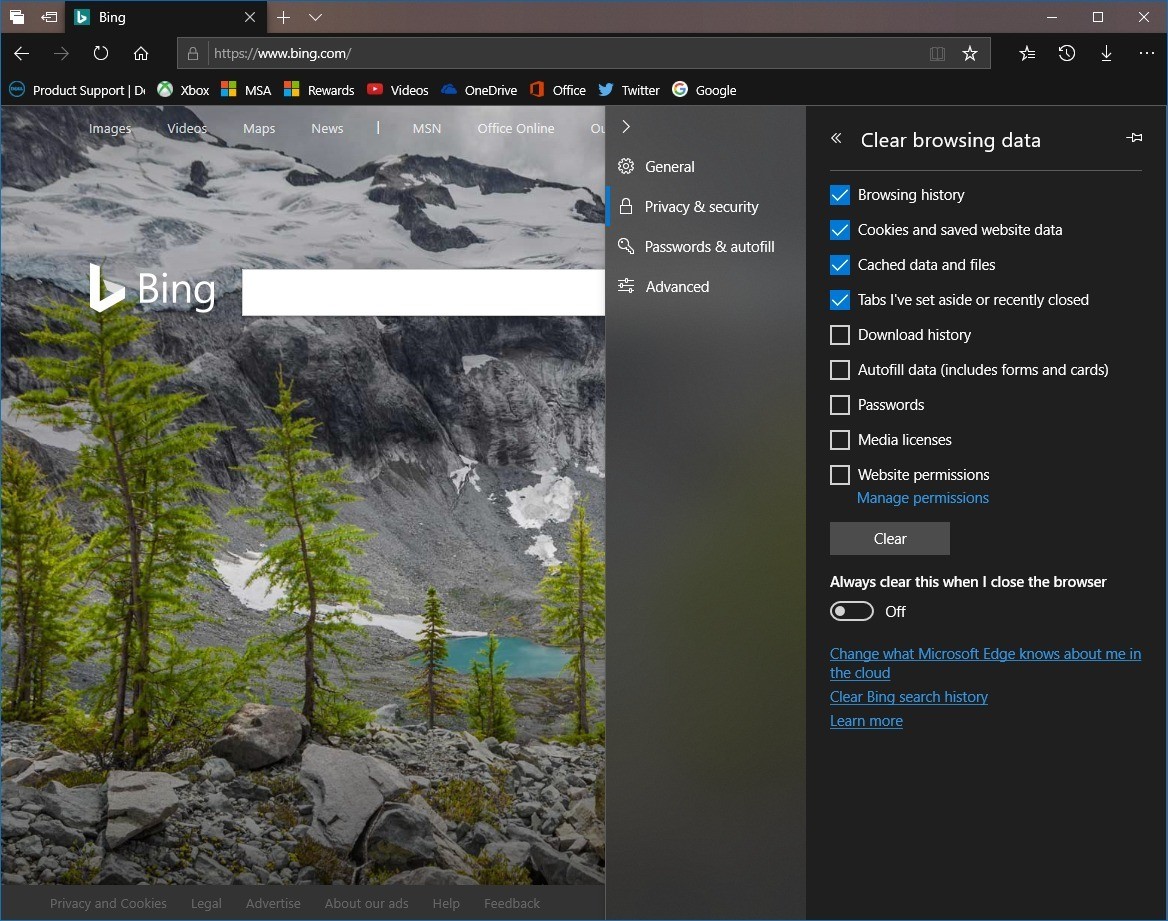Collapse the settings menu with chevron
The image size is (1168, 921).
point(626,127)
